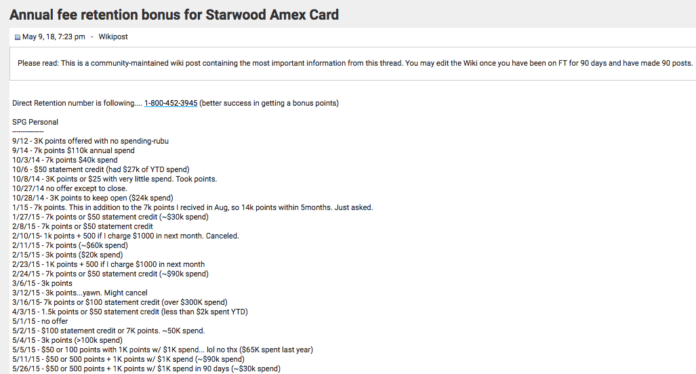The width and height of the screenshot is (696, 374).
Task: Click the 3/12/15 yawn. Might cancel entry
Action: (x=80, y=293)
